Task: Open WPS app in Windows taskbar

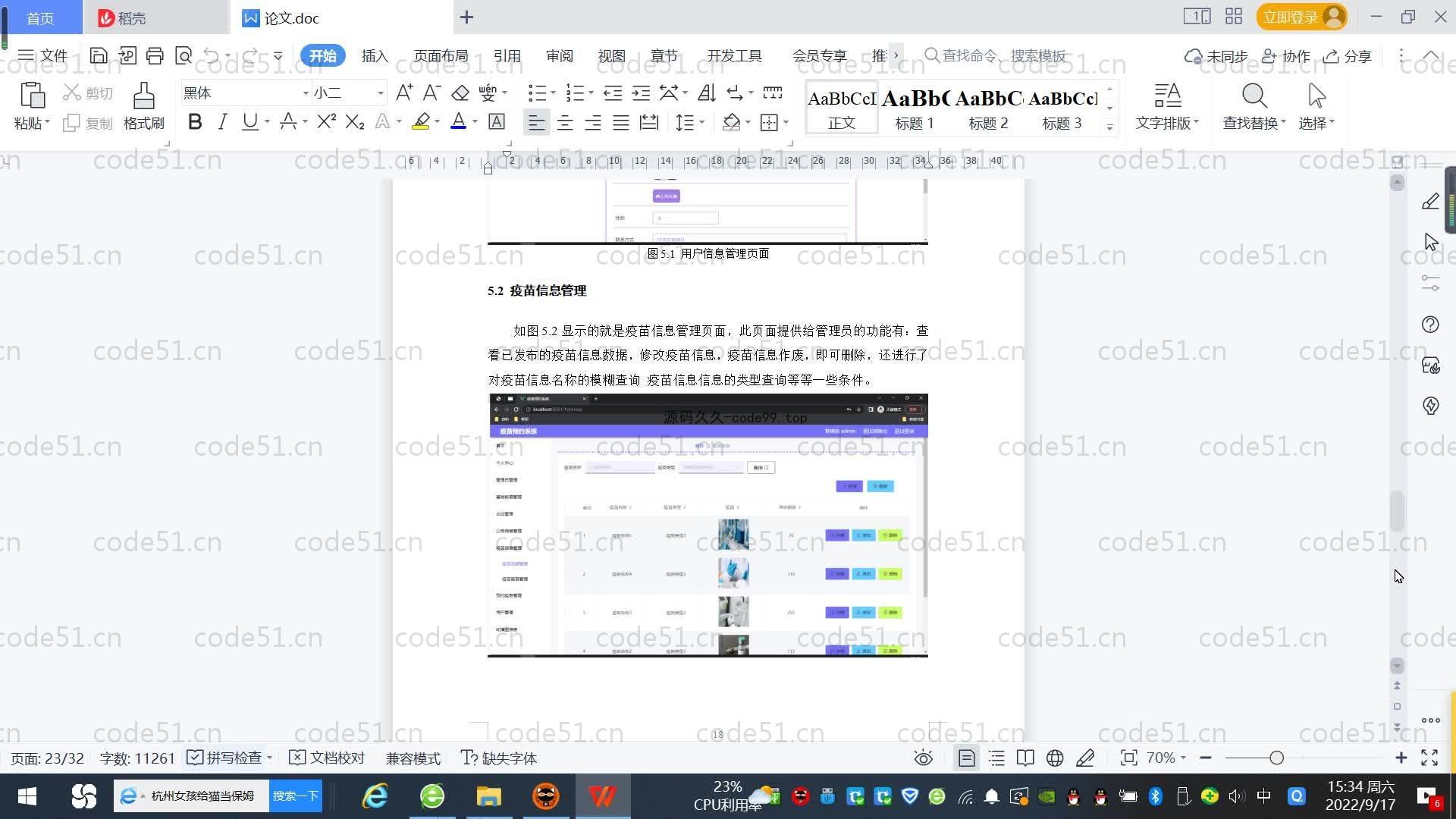Action: coord(602,796)
